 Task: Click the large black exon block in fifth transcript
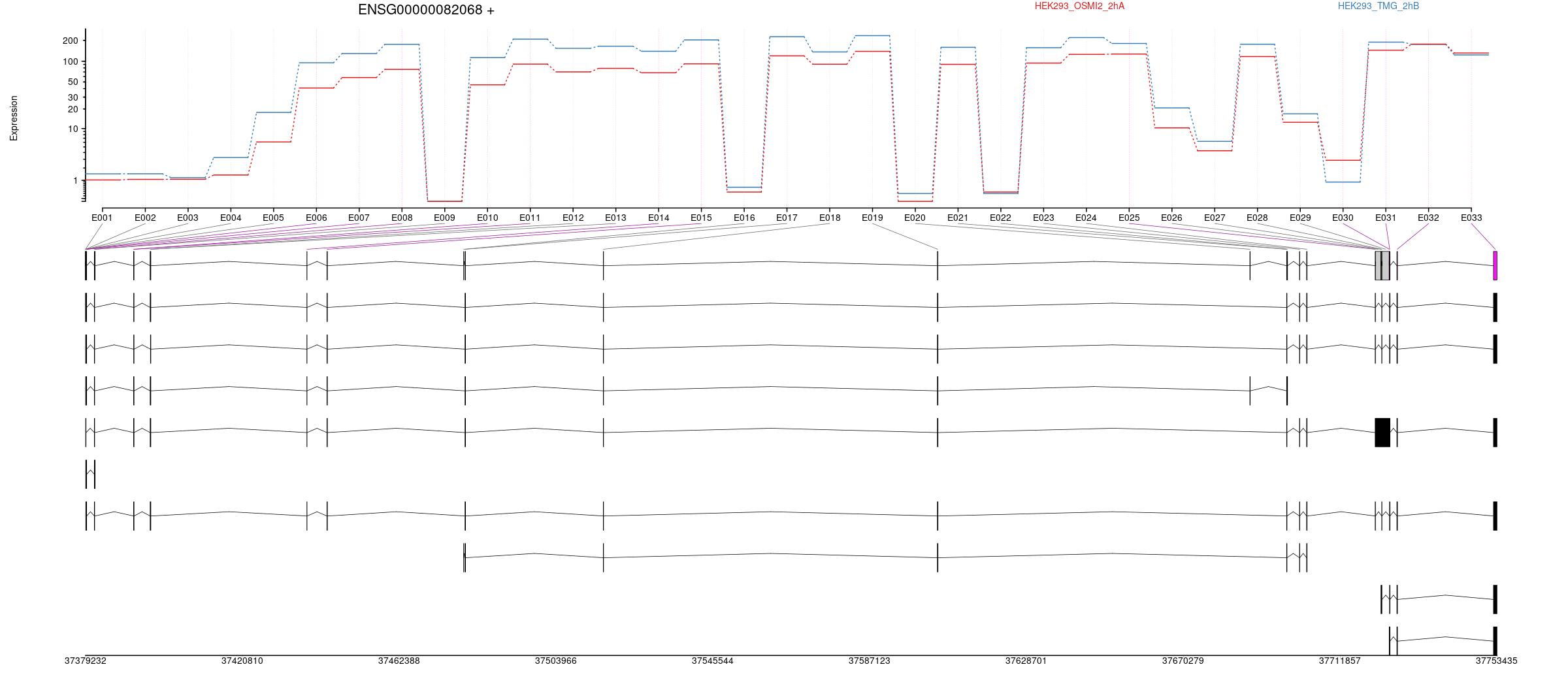pyautogui.click(x=1382, y=433)
